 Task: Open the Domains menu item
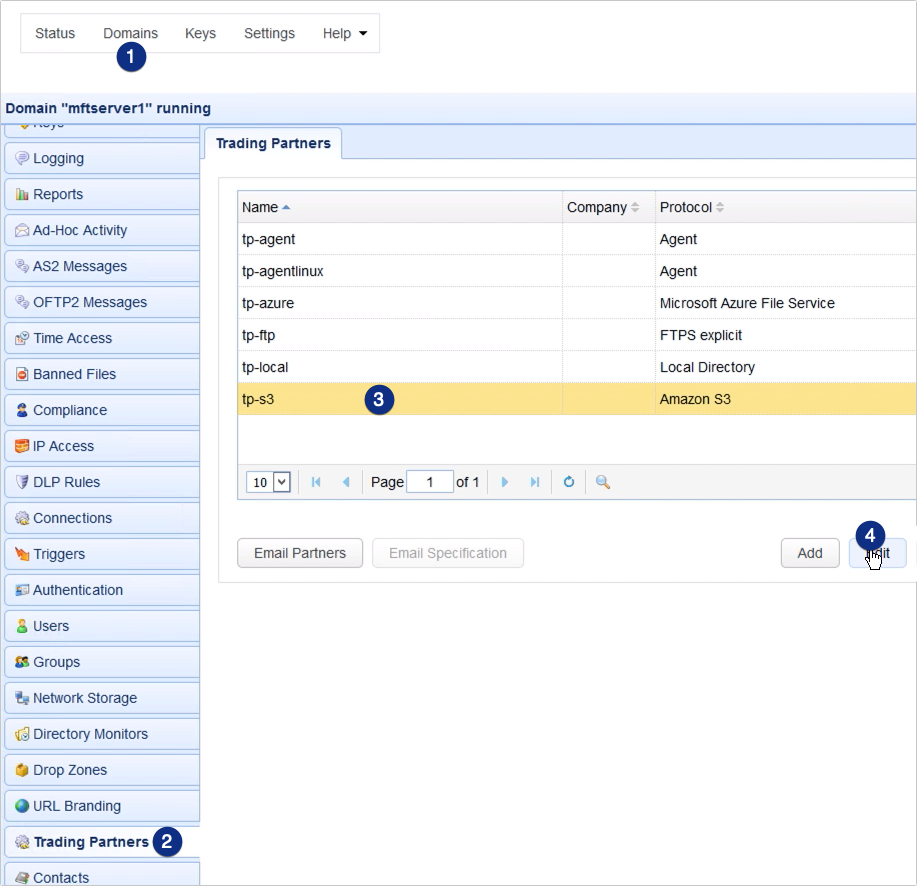point(130,33)
